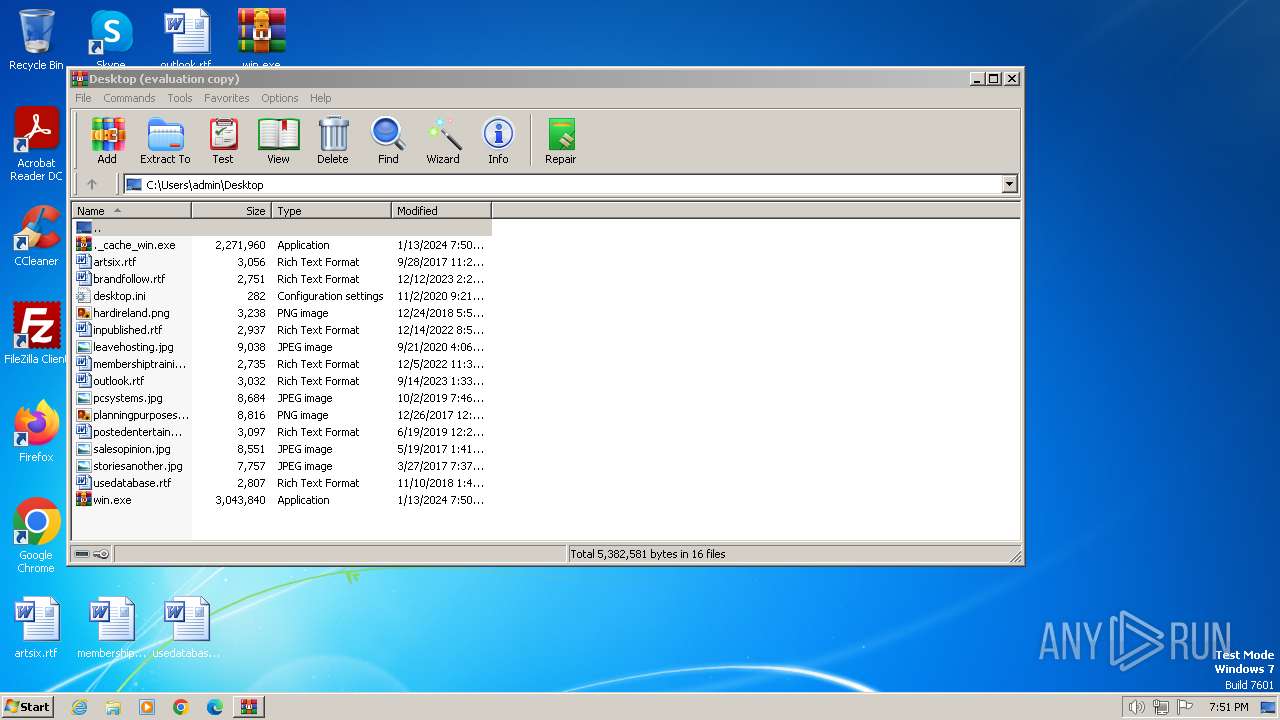Open the Wizard toolbar icon
1280x720 pixels.
click(x=443, y=141)
